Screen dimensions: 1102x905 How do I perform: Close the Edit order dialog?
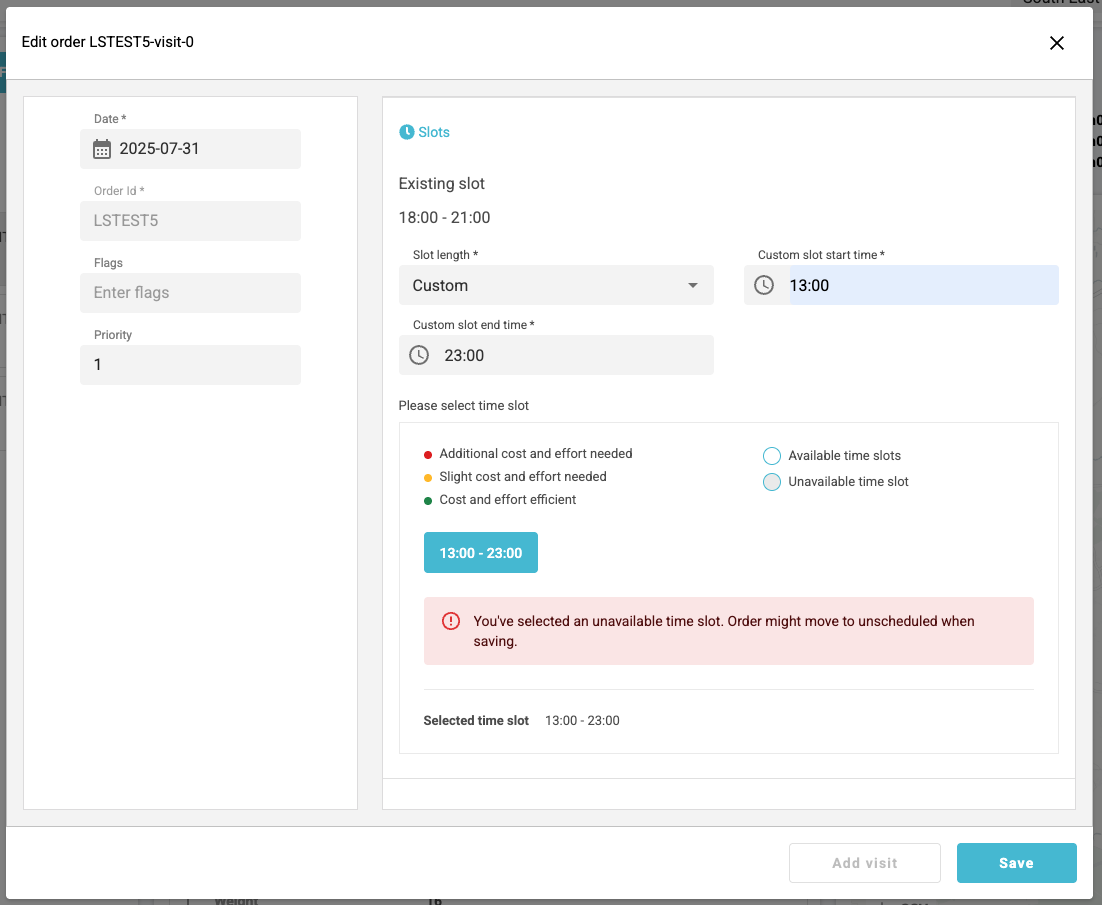tap(1056, 43)
